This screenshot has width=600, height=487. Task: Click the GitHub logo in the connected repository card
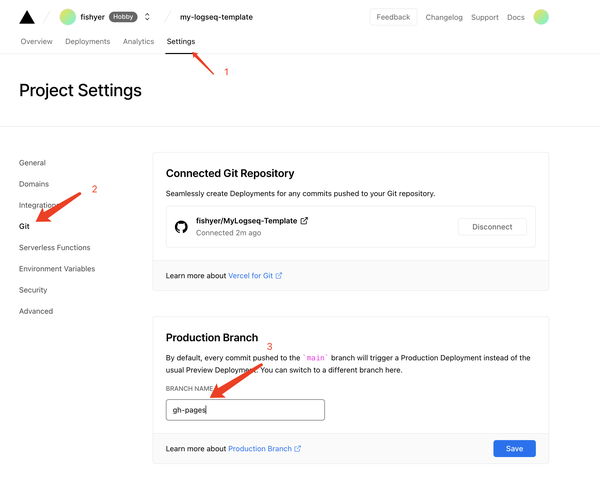(181, 227)
